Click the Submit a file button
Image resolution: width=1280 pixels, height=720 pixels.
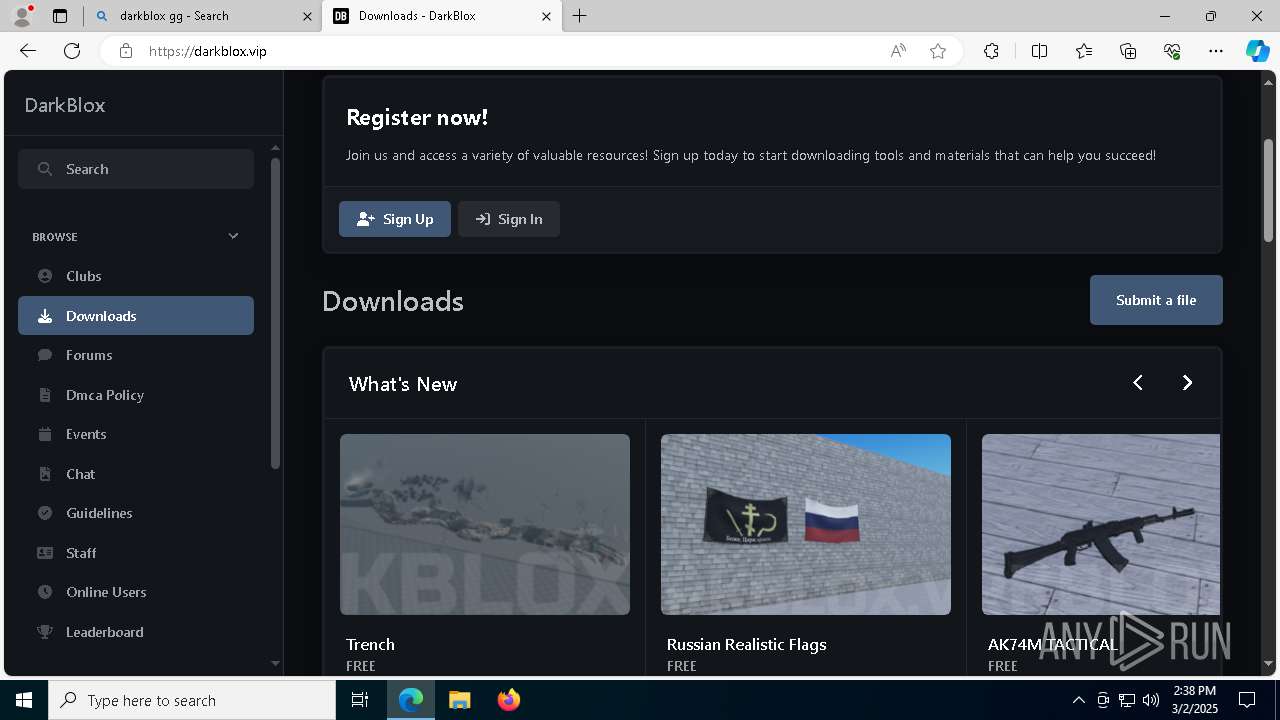click(1156, 300)
